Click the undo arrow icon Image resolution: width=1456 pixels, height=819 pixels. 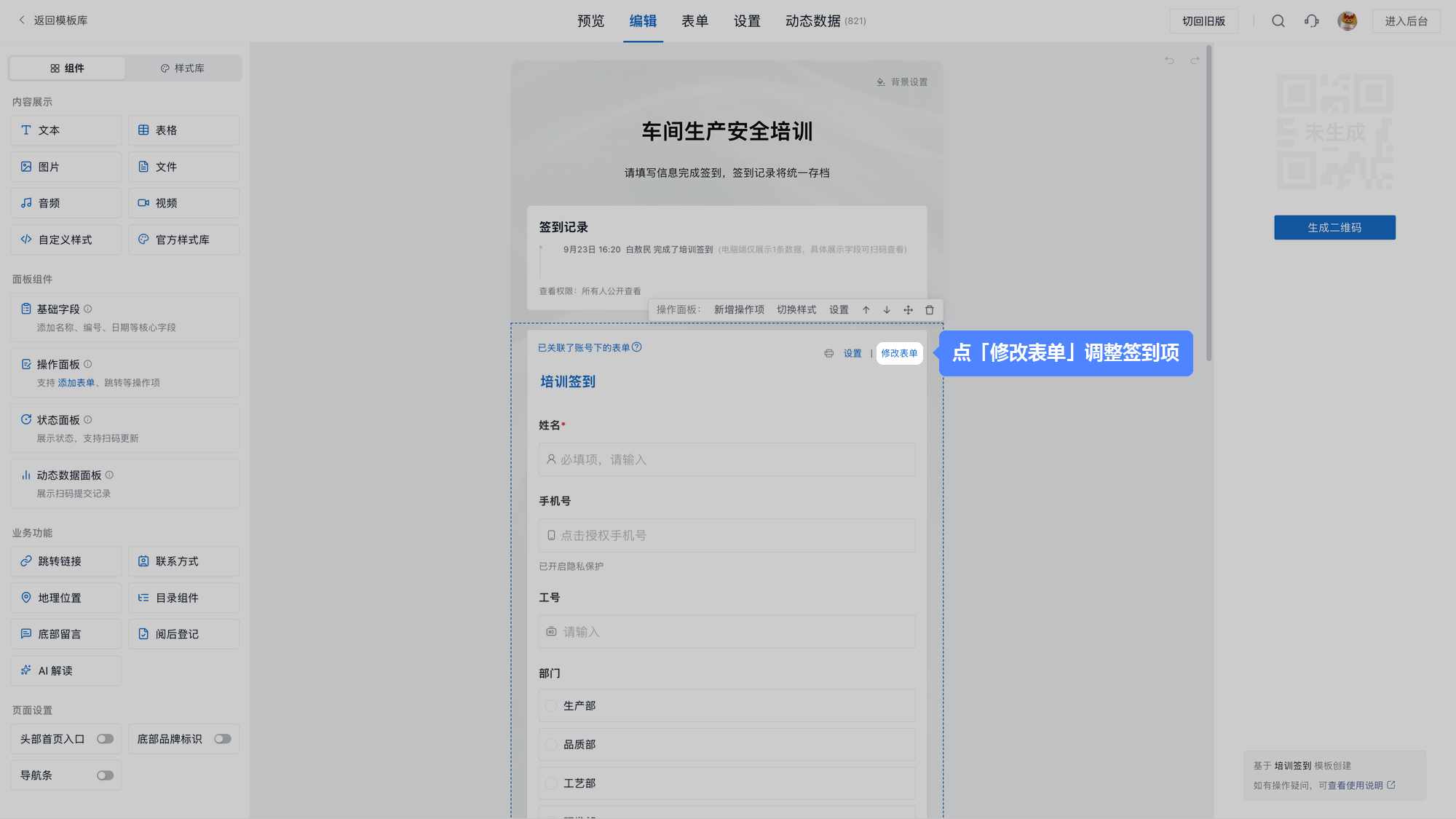[1169, 60]
